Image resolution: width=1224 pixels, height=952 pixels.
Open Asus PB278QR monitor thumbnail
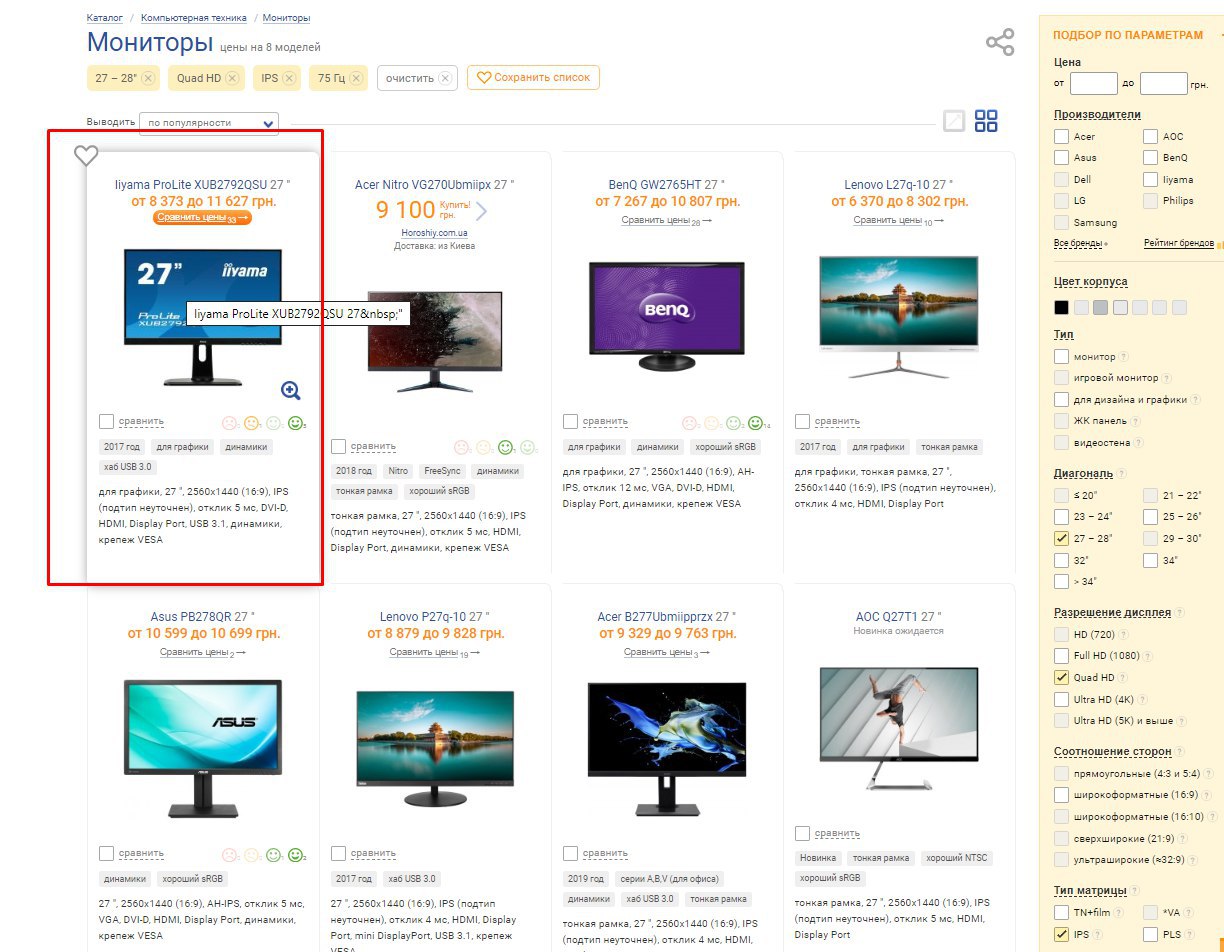[203, 747]
